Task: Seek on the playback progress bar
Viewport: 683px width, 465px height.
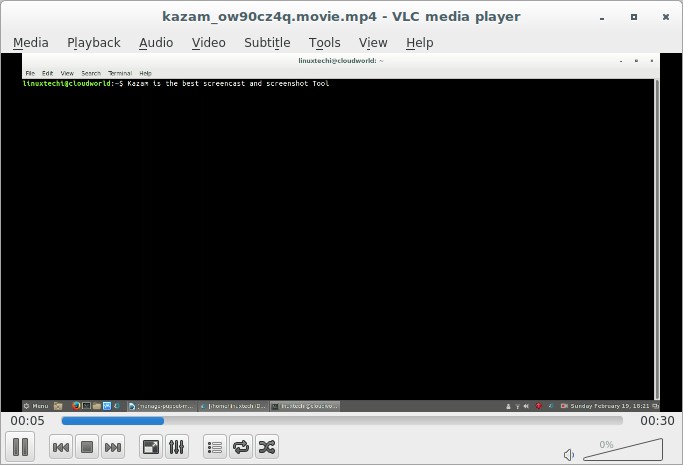Action: point(342,421)
